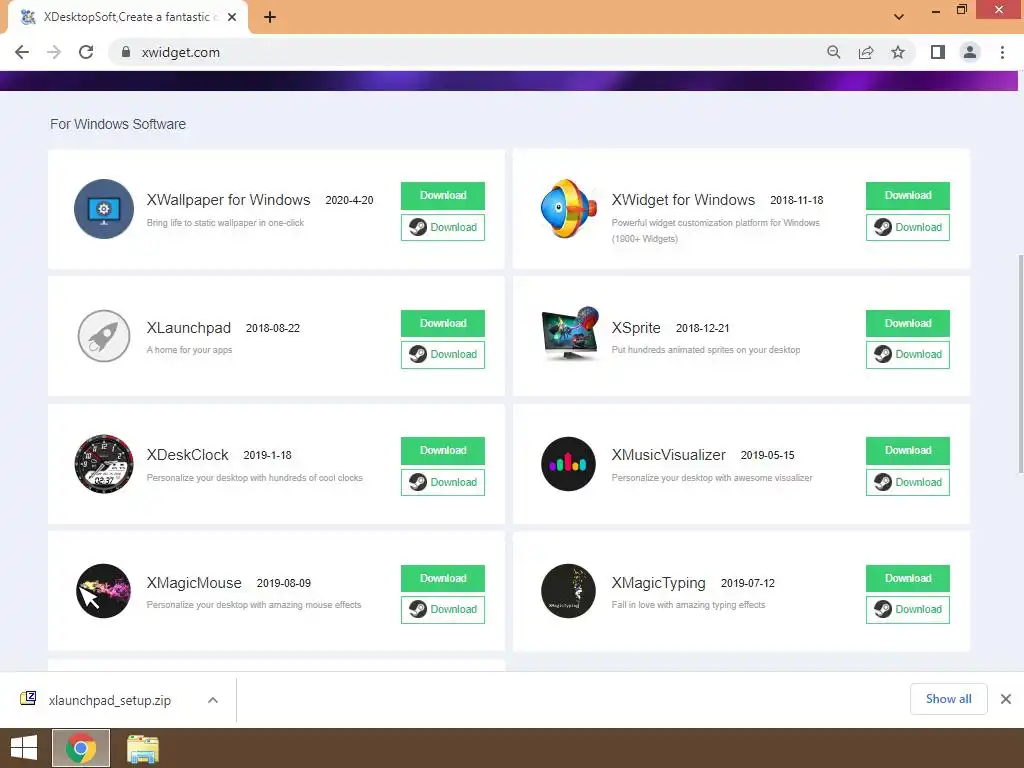Click the XWidget for Windows fish icon
Screen dimensions: 1024x768
point(569,209)
